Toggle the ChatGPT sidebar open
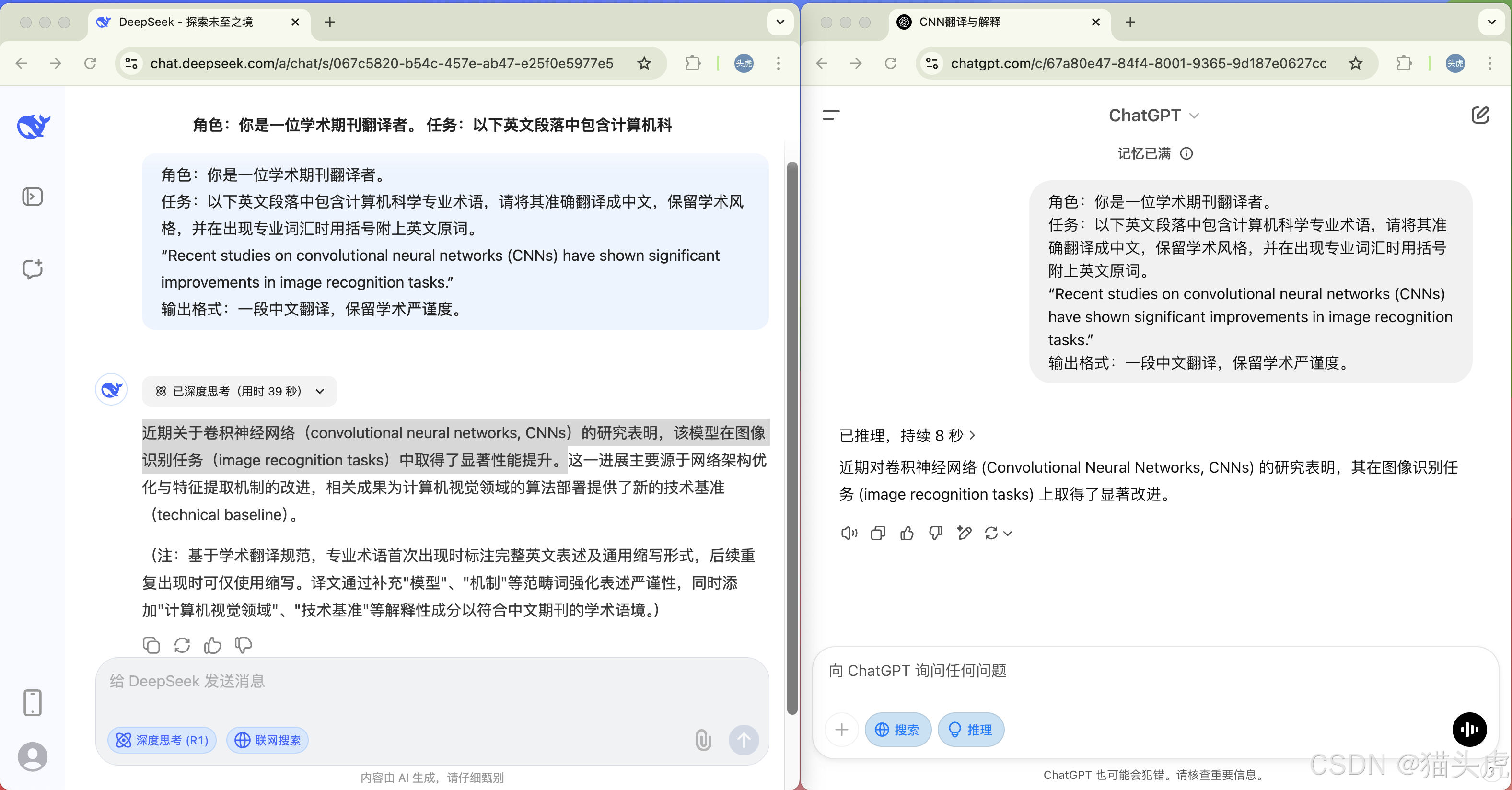Viewport: 1512px width, 790px height. [x=830, y=115]
